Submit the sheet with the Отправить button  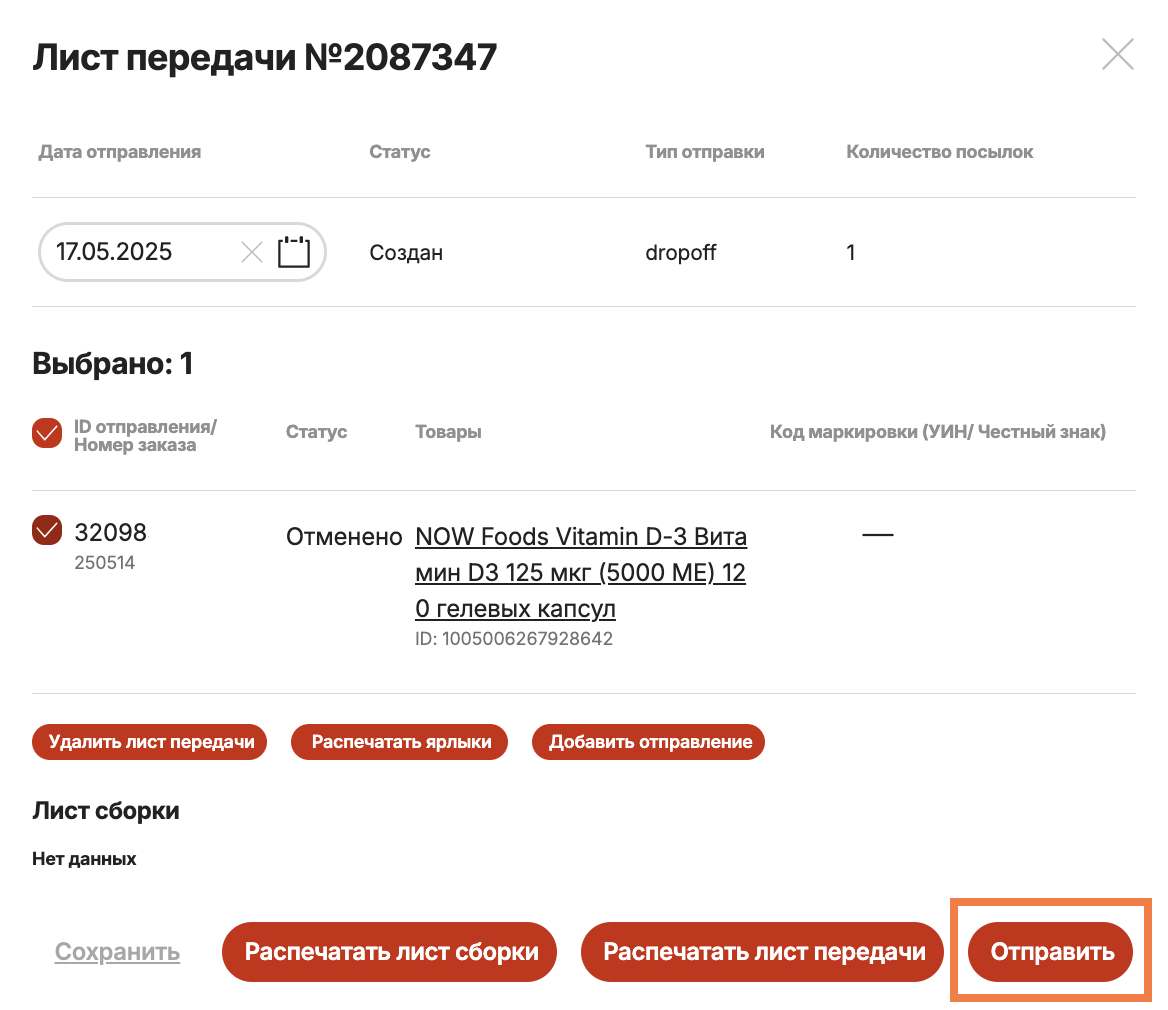point(1051,952)
